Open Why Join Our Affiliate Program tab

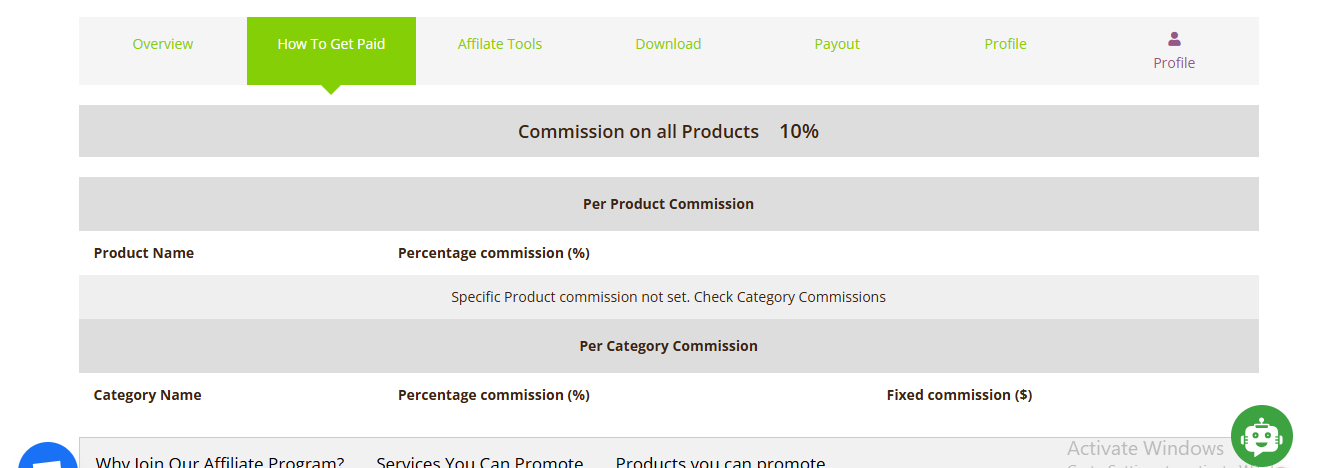[x=220, y=462]
